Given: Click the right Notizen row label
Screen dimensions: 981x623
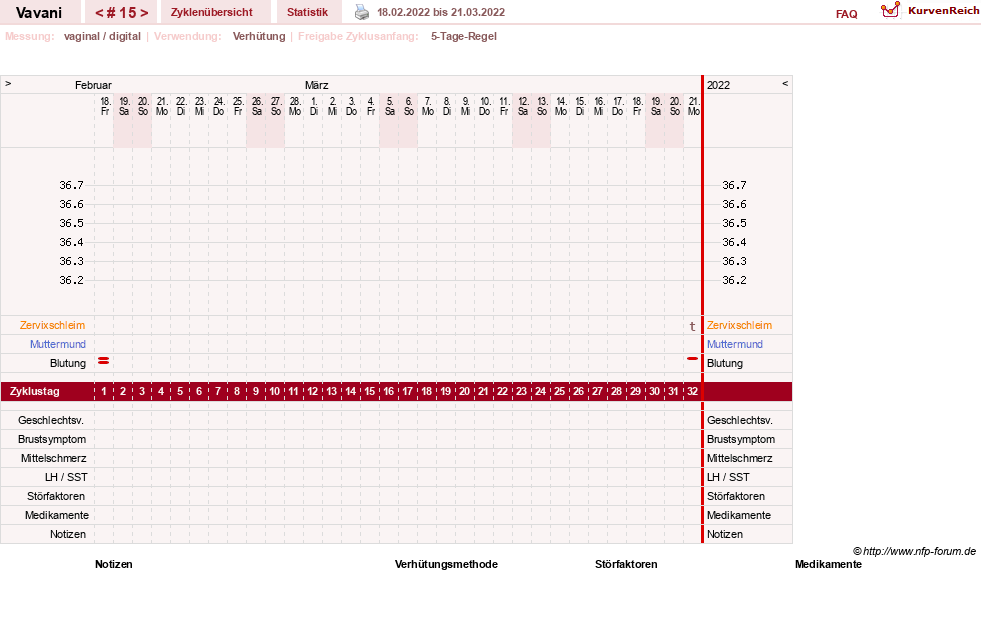Looking at the screenshot, I should [x=725, y=534].
